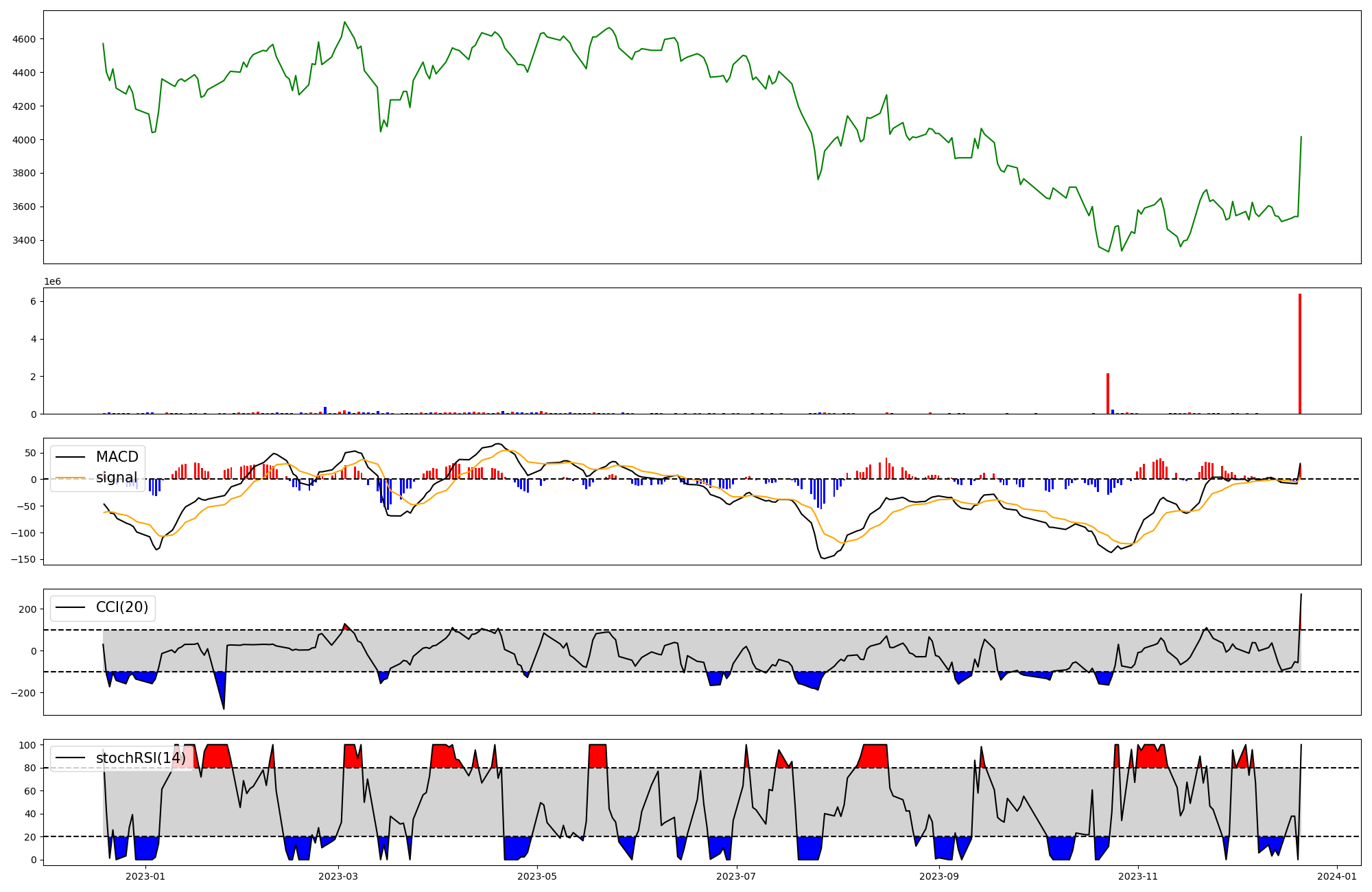This screenshot has height=892, width=1372.
Task: Click the 2024-01 x-axis date label
Action: (1337, 876)
